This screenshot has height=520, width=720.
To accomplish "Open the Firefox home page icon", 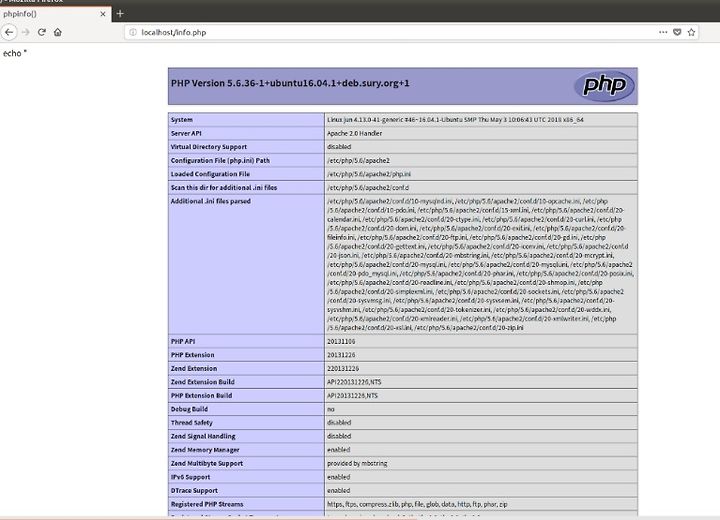I will 57,32.
